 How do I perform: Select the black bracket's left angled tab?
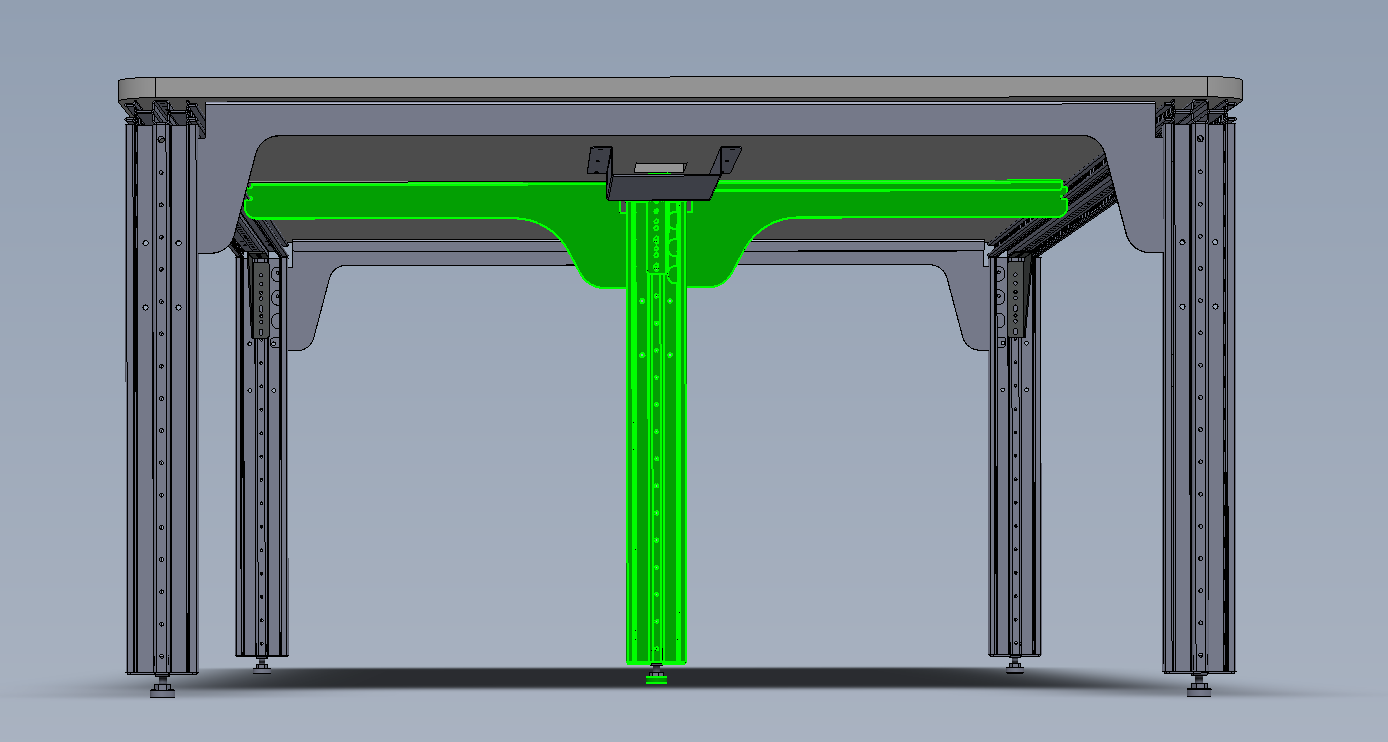point(599,160)
